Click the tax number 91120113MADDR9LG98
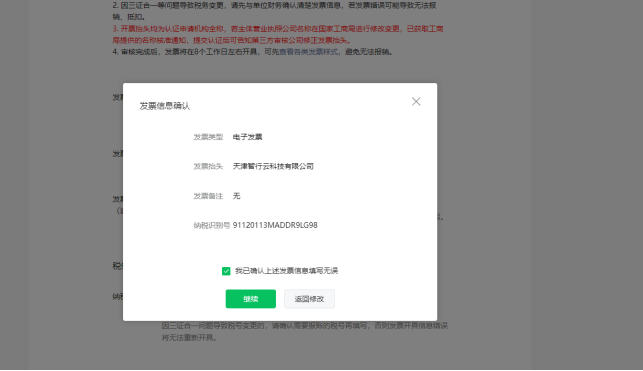The image size is (643, 371). pyautogui.click(x=275, y=225)
